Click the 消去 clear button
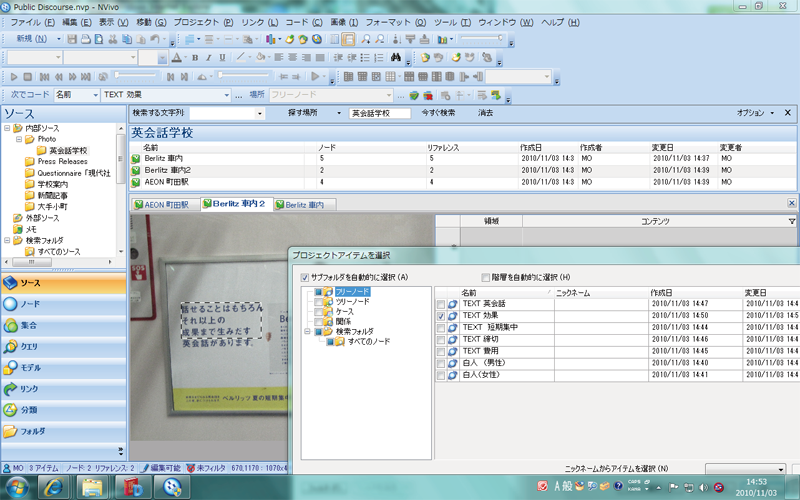 [x=485, y=113]
